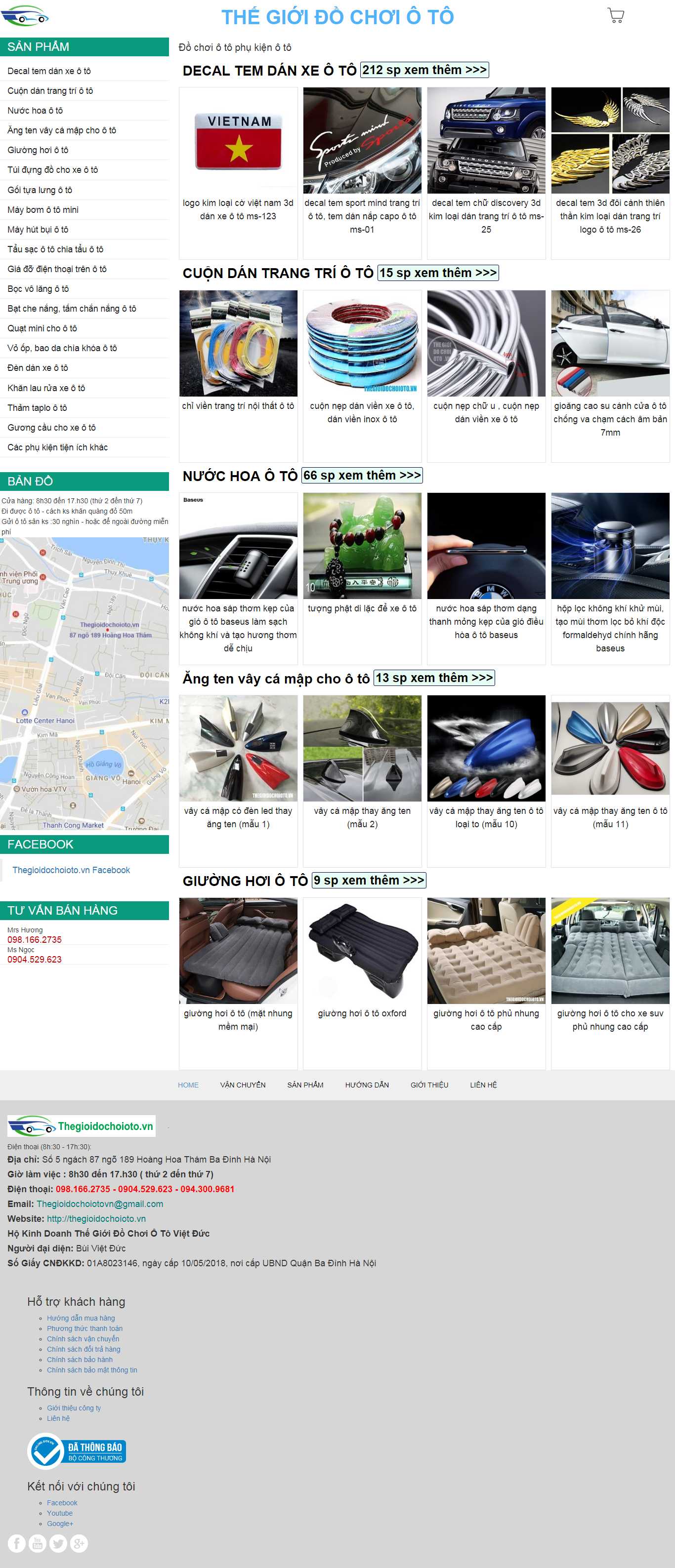Expand Nước hoa ô tô's 66 sp xem thêm
This screenshot has height=1568, width=675.
362,476
